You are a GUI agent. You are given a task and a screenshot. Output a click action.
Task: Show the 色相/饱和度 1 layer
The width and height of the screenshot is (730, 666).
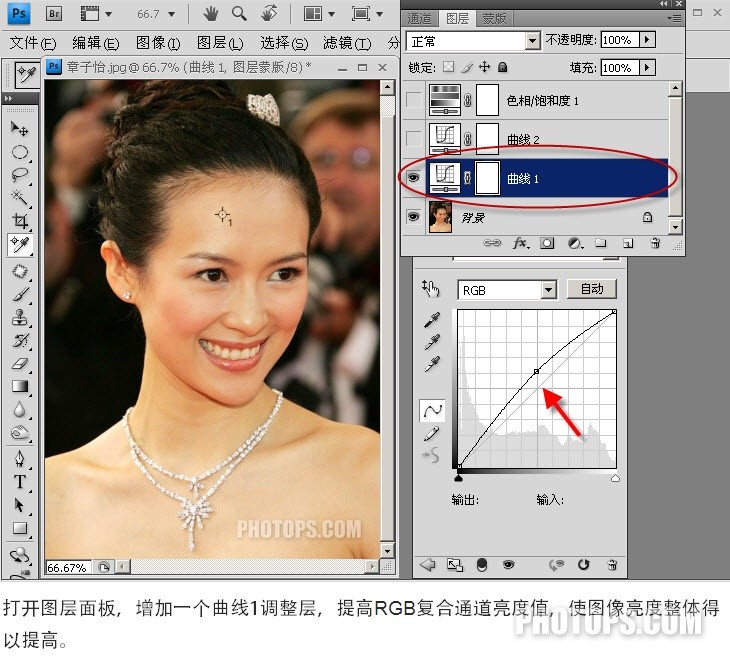click(x=413, y=100)
